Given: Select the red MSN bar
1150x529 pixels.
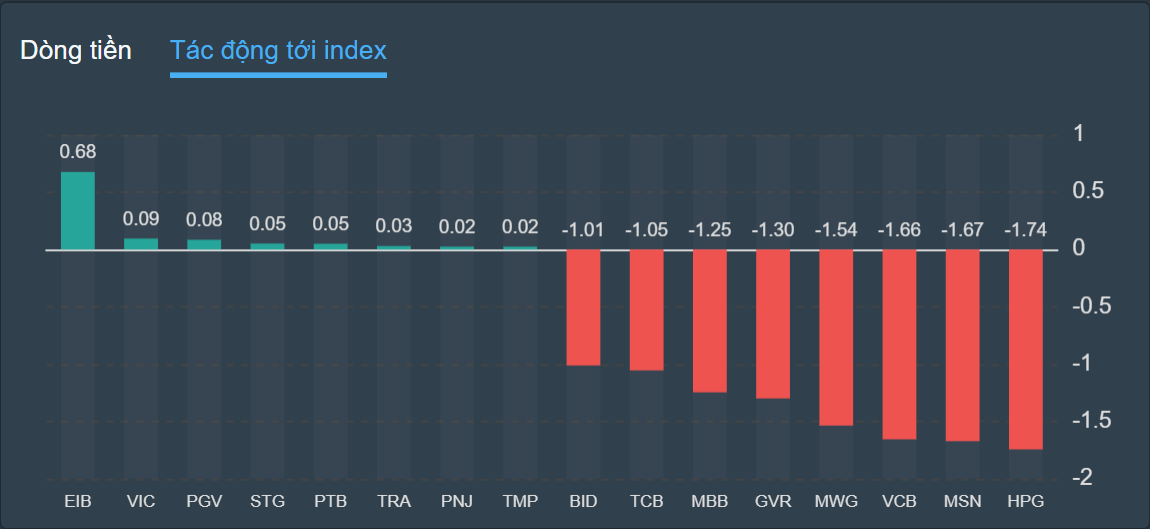Looking at the screenshot, I should 963,344.
